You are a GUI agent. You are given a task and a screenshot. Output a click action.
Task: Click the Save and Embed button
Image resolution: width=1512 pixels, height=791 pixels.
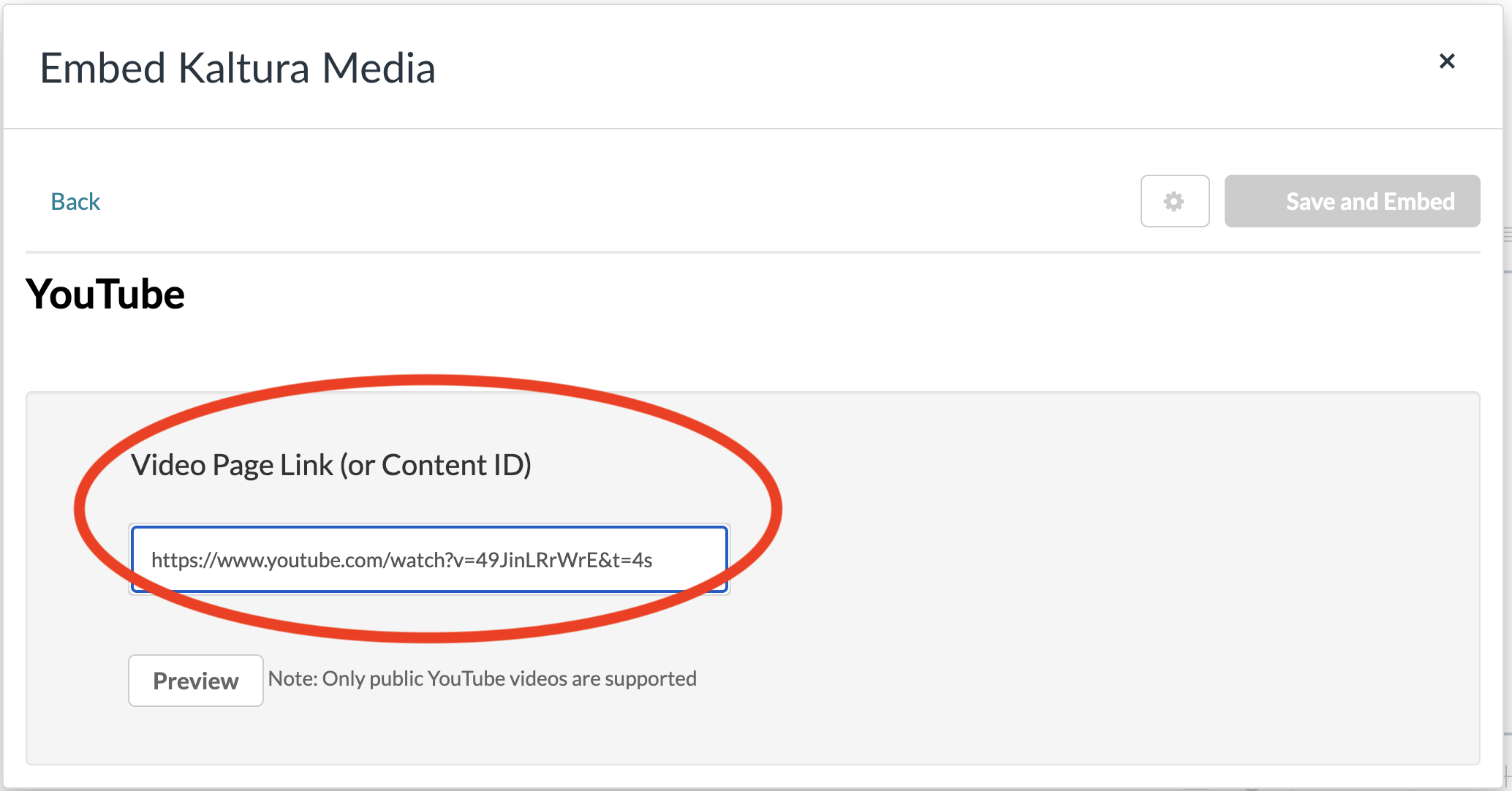tap(1352, 201)
